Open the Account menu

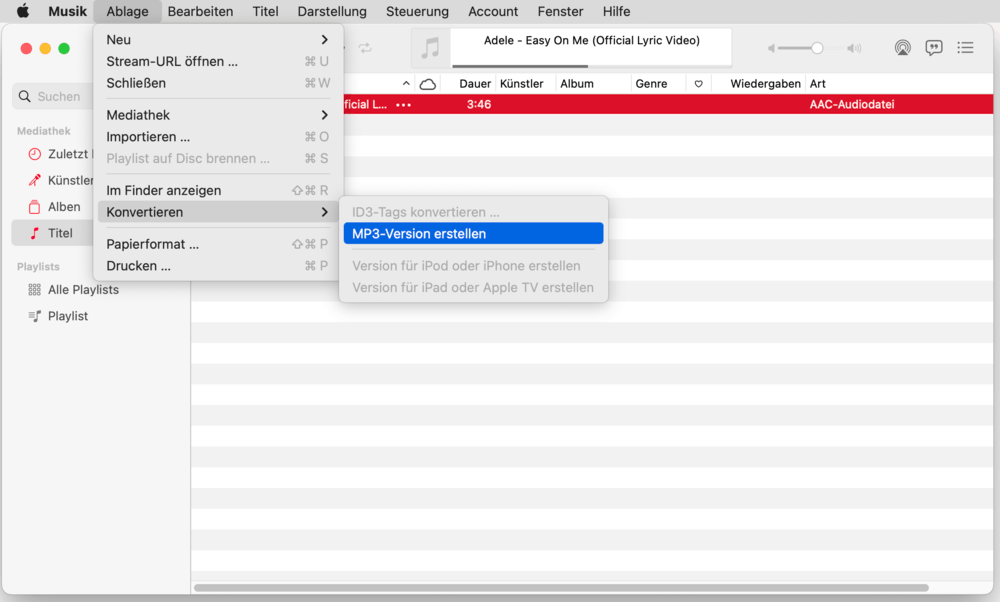pos(493,11)
